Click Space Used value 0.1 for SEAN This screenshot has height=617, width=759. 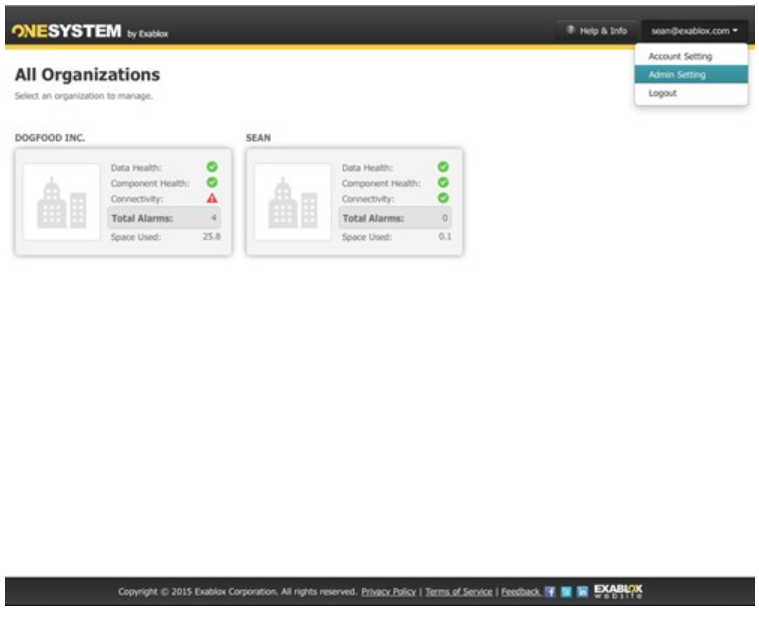[445, 237]
